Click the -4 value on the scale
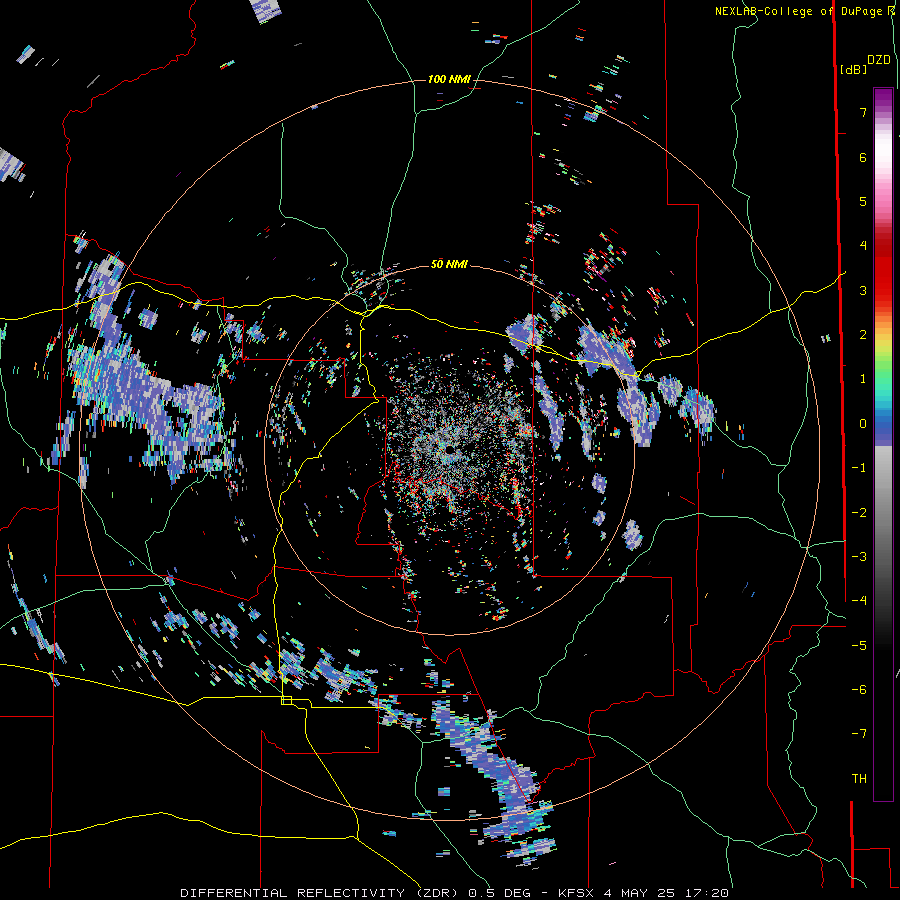 click(859, 601)
